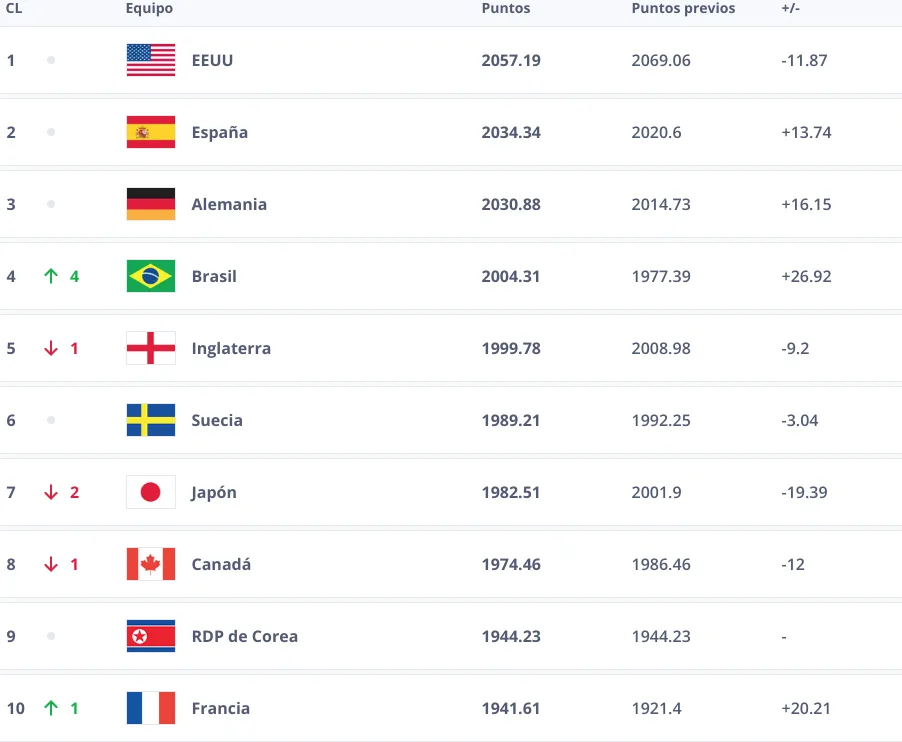Click the Spain flag icon

click(151, 132)
